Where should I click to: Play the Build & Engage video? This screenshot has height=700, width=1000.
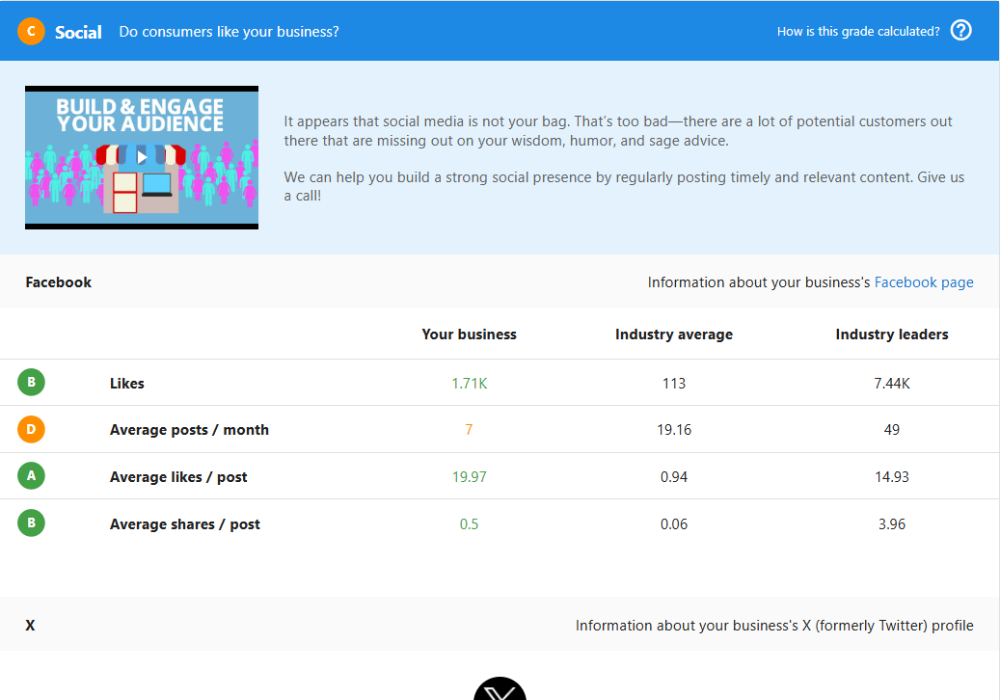[x=142, y=156]
